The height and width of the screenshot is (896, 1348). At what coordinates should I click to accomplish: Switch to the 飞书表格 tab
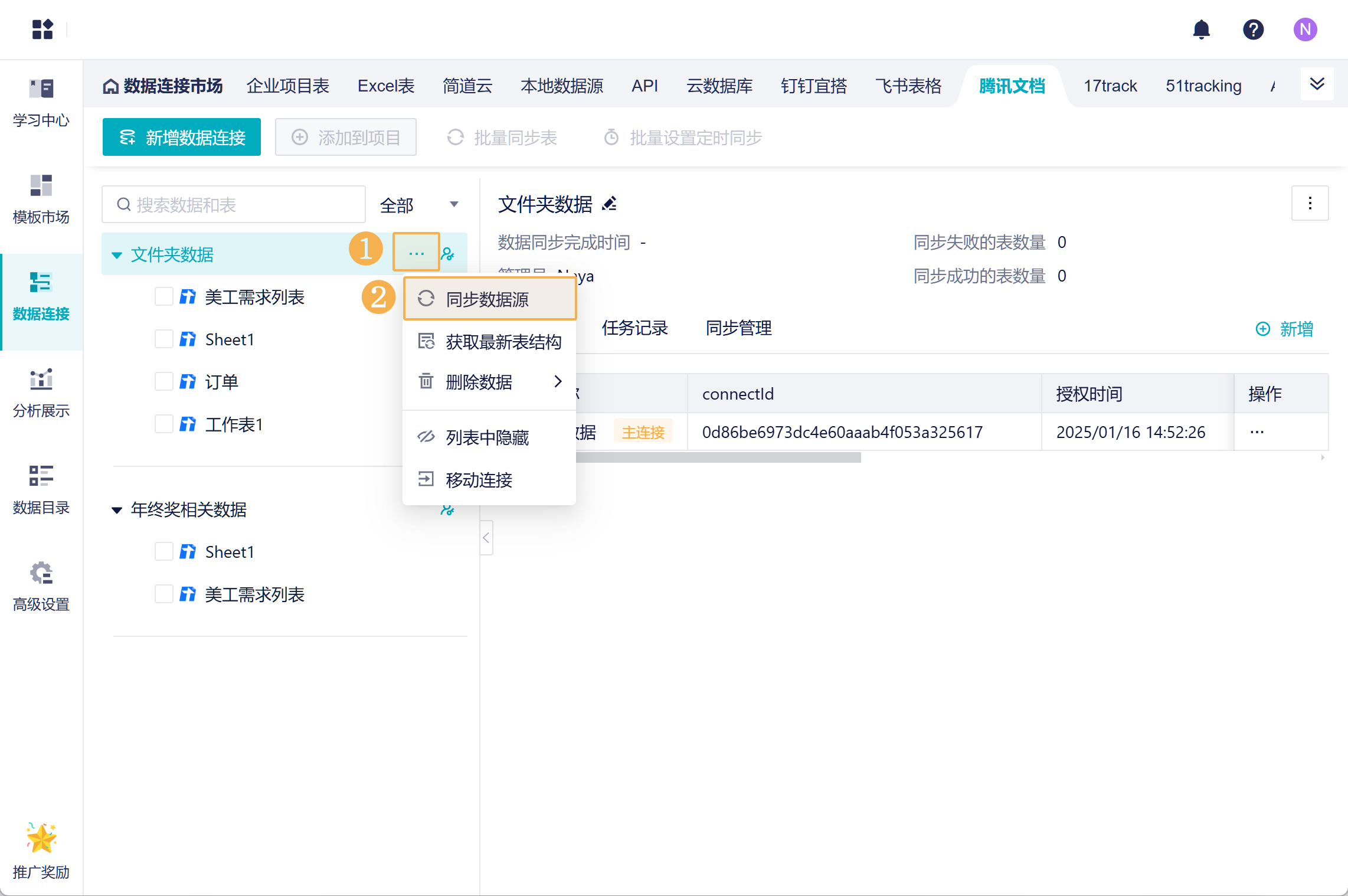pos(908,86)
